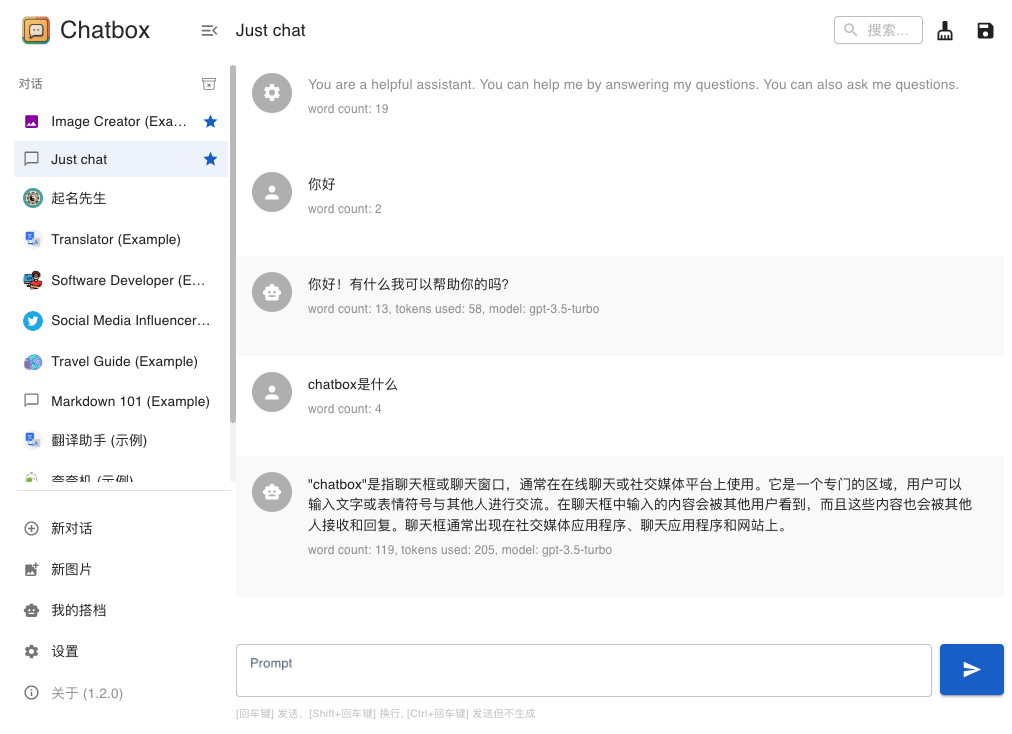The image size is (1012, 734).
Task: Focus the 搜索 search field
Action: click(x=878, y=30)
